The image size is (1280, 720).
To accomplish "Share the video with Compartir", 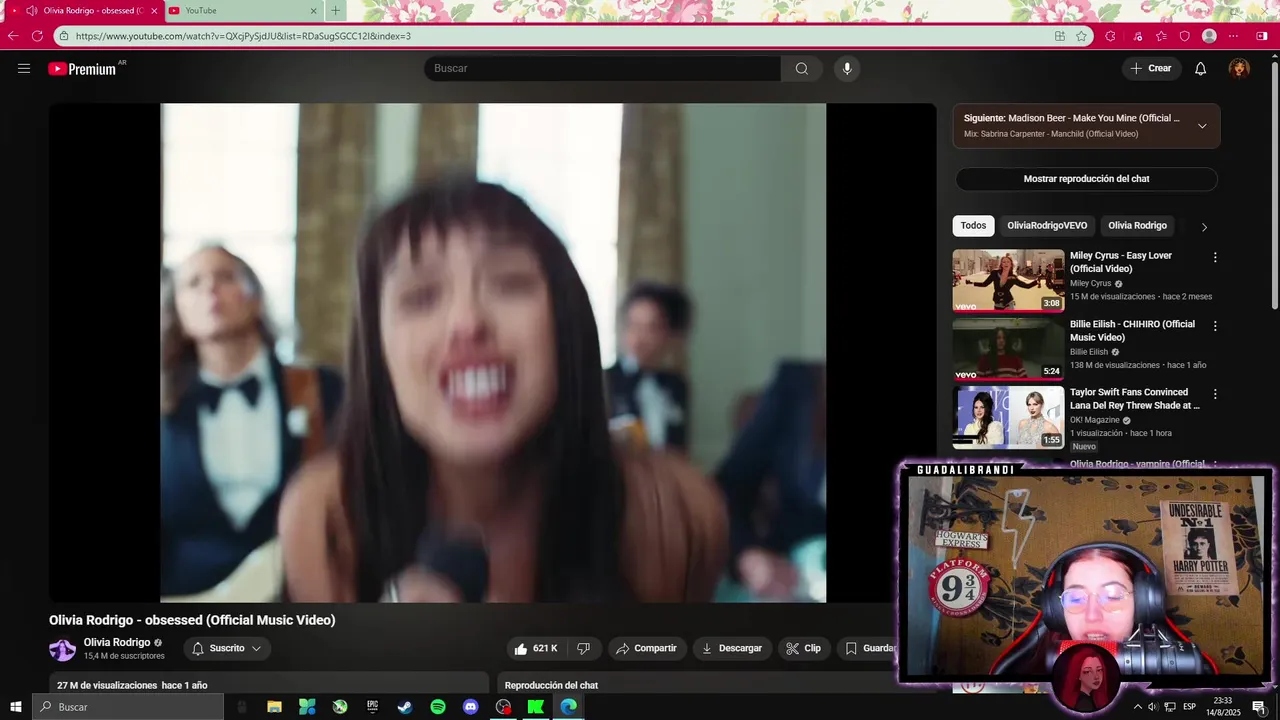I will (647, 648).
